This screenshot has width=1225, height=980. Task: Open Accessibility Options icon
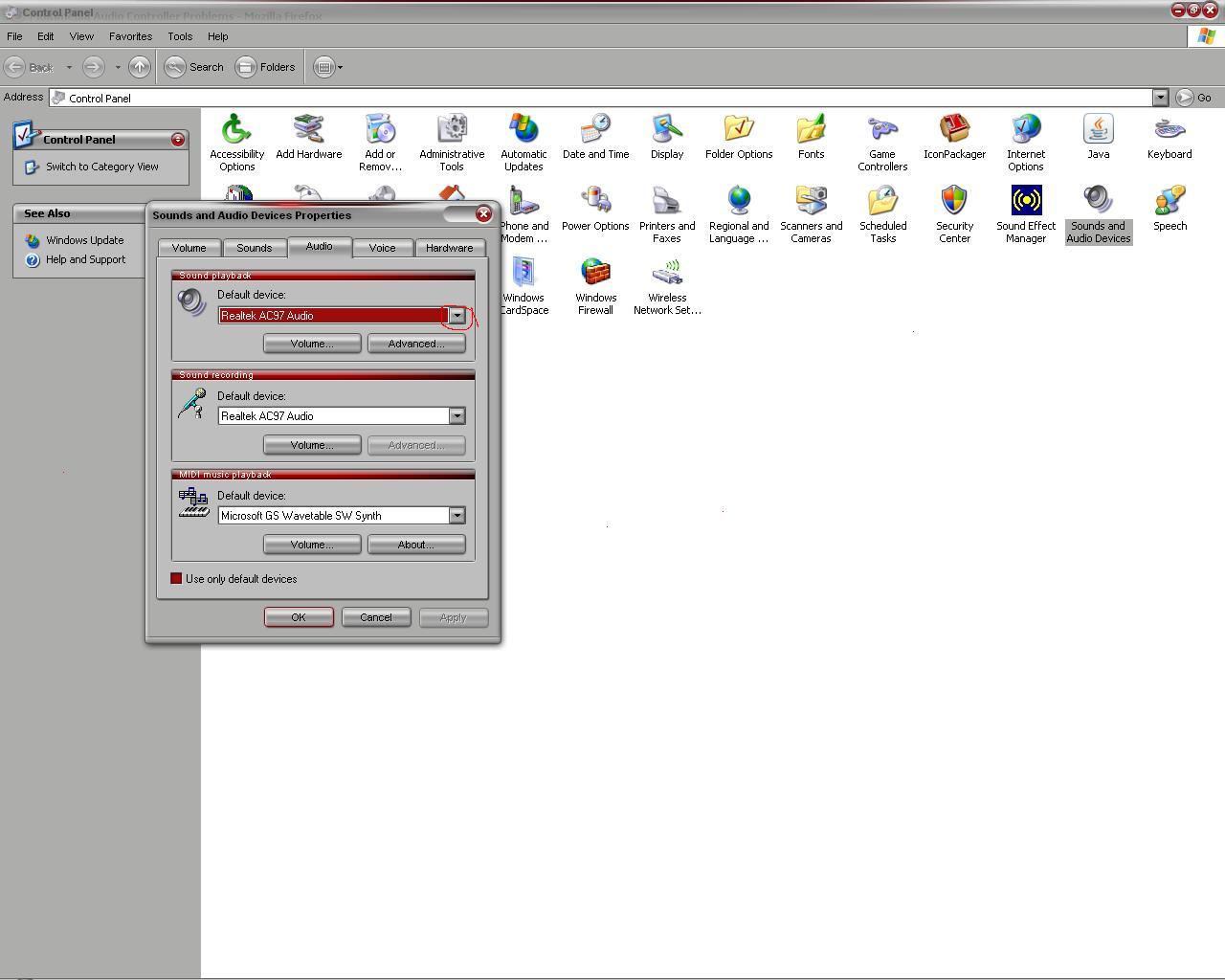tap(236, 142)
